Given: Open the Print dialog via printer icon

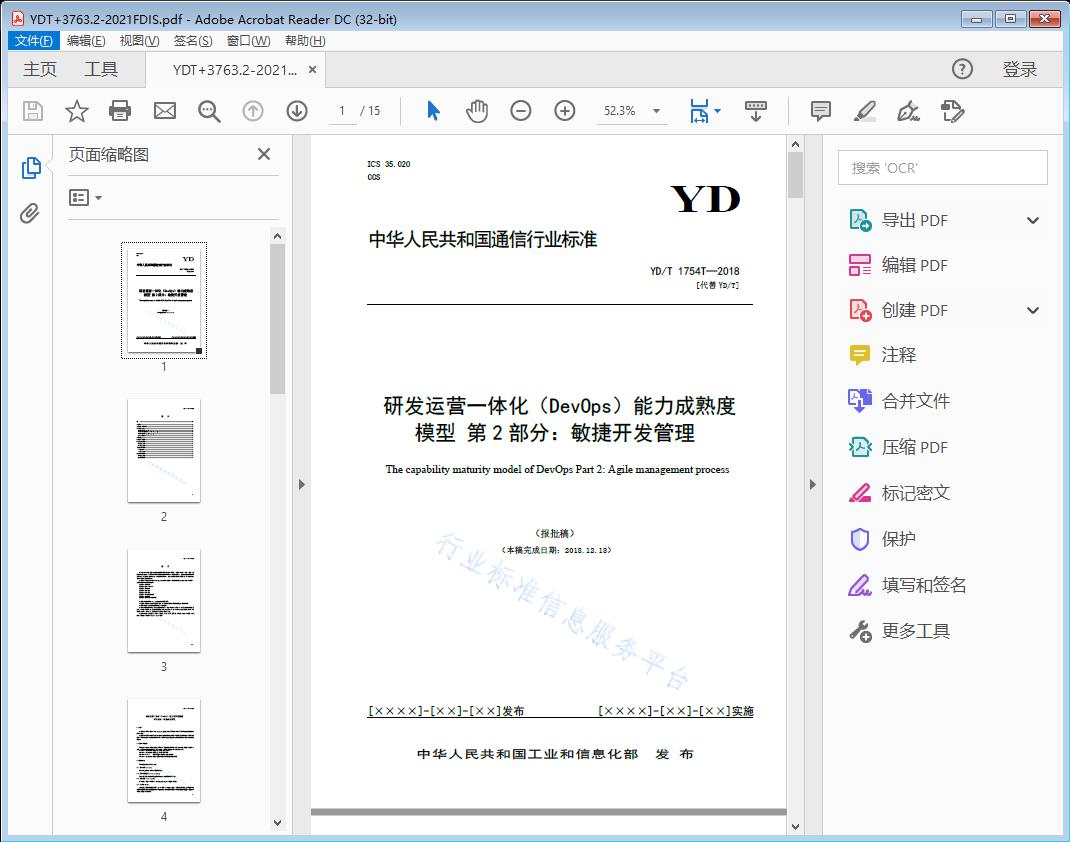Looking at the screenshot, I should tap(120, 111).
